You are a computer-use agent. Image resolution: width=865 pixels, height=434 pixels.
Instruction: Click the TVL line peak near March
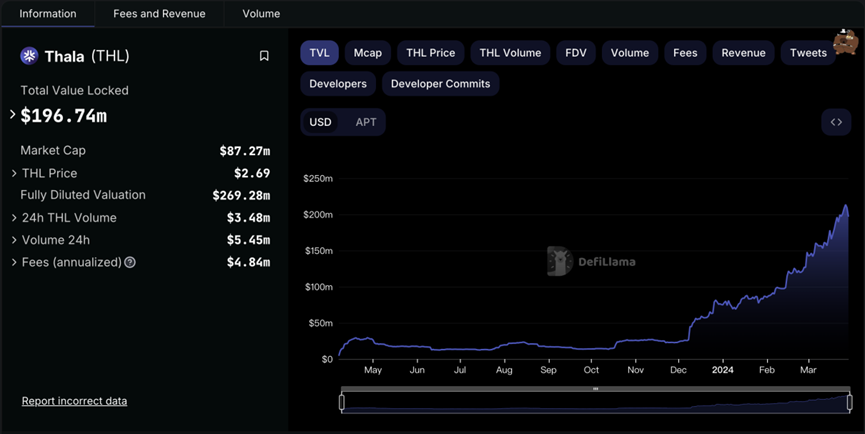click(x=846, y=206)
